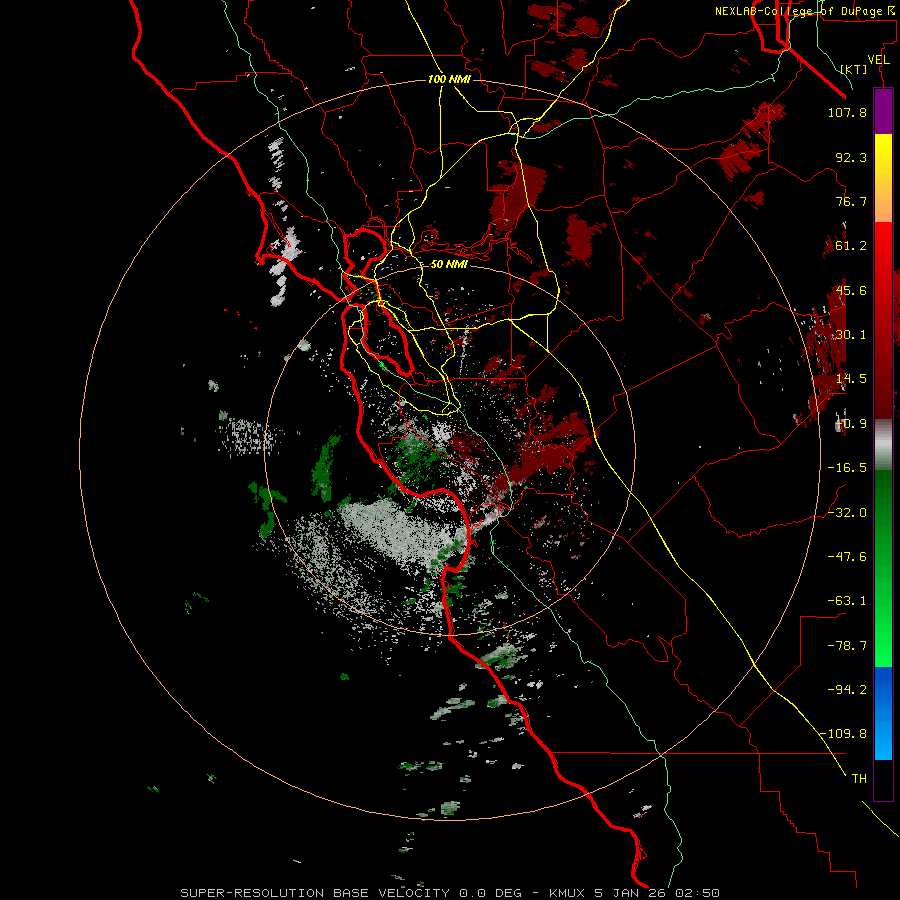Click the -32.0 legend value
The width and height of the screenshot is (900, 900).
(847, 513)
